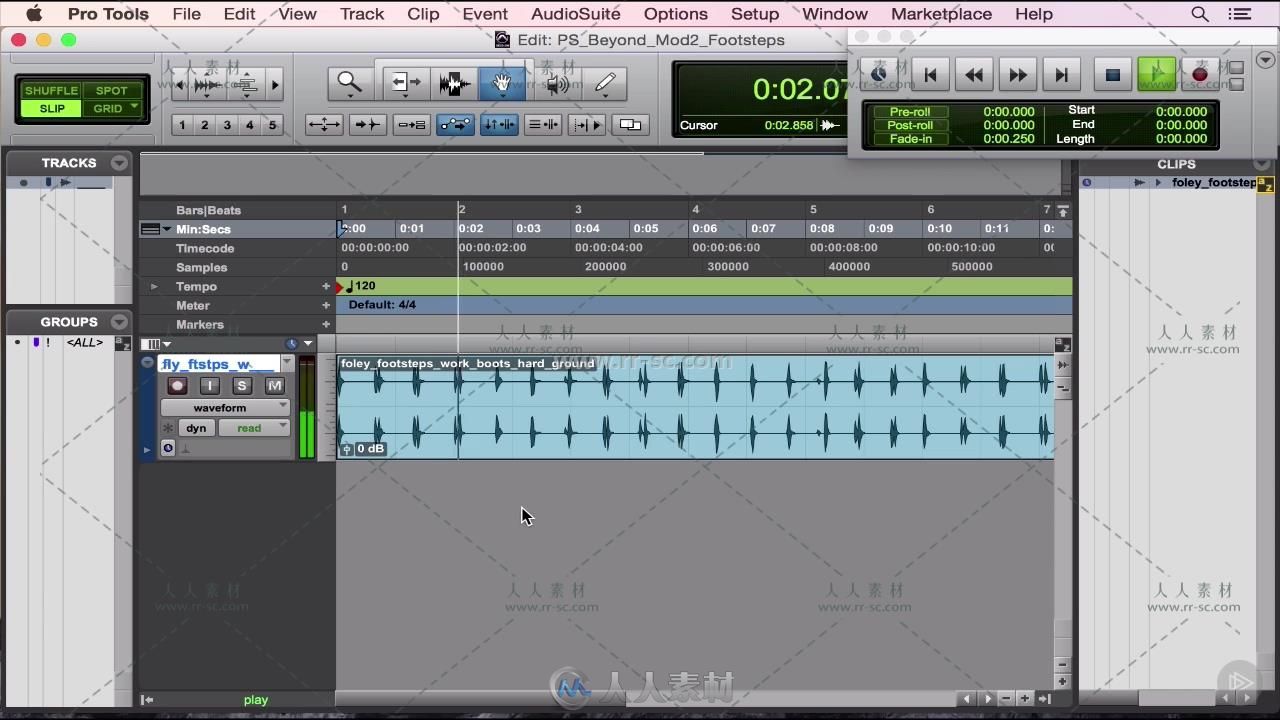Open the GROUPS list menu
Viewport: 1280px width, 720px height.
[x=120, y=322]
